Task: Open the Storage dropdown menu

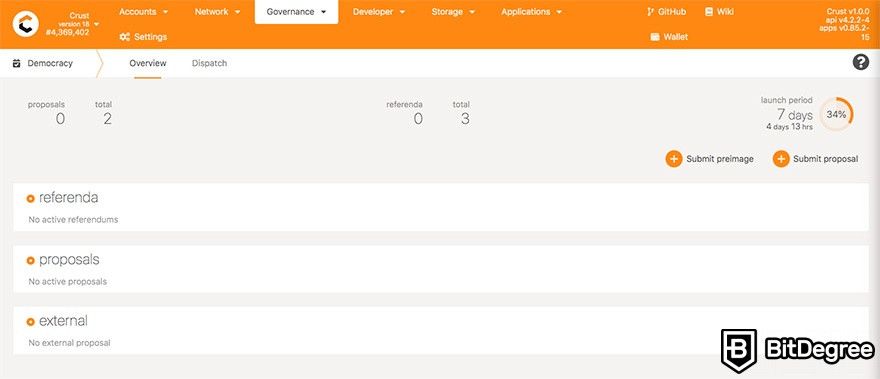Action: (x=453, y=12)
